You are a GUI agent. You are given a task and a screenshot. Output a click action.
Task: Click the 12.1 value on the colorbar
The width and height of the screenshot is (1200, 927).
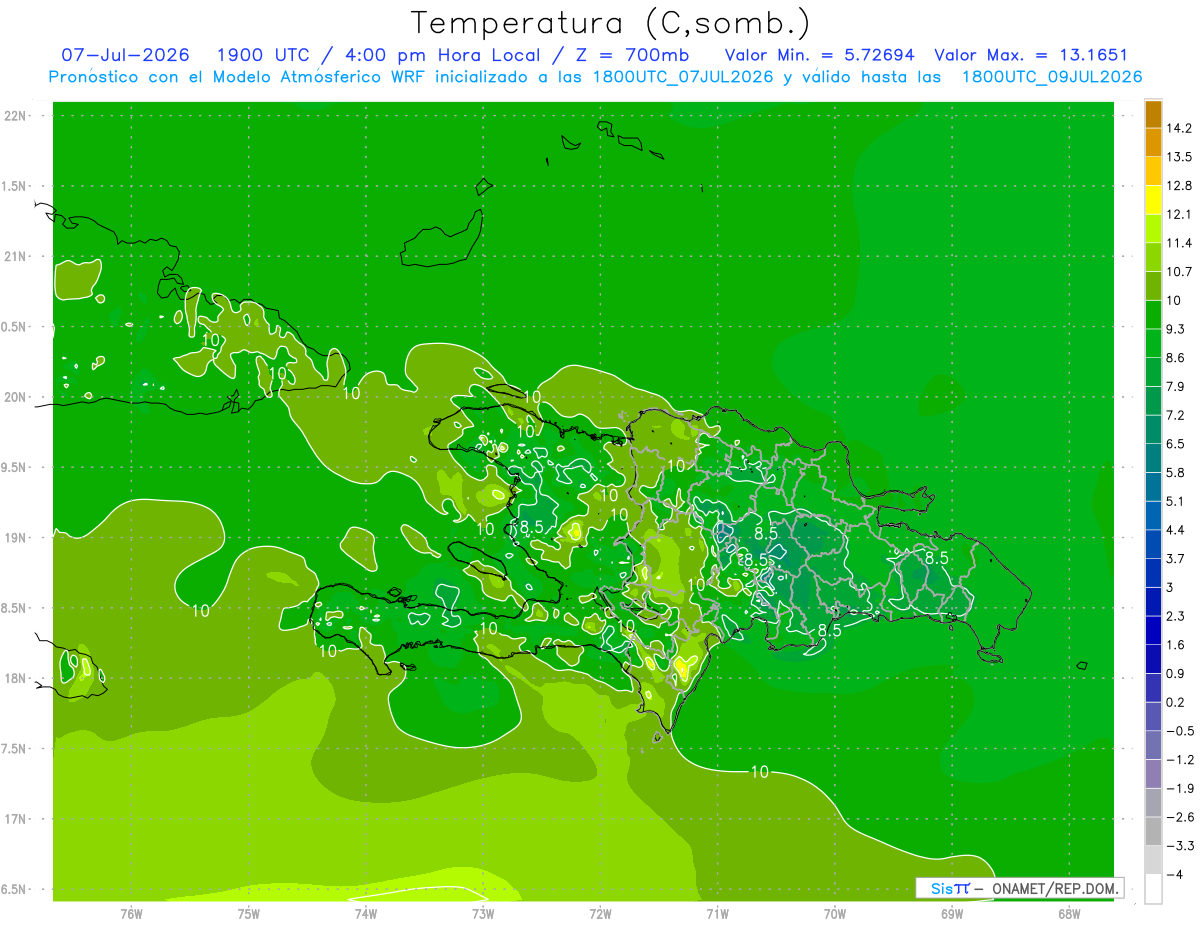[x=1179, y=214]
